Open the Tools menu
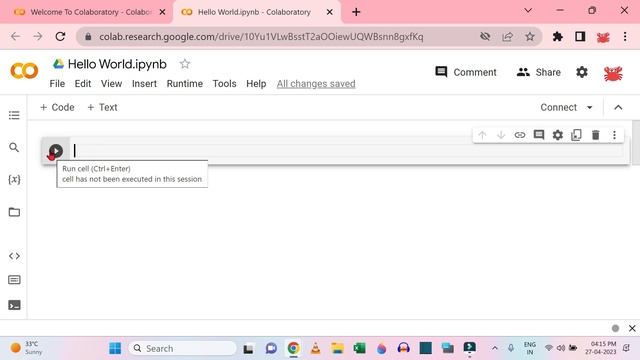640x360 pixels. point(224,84)
